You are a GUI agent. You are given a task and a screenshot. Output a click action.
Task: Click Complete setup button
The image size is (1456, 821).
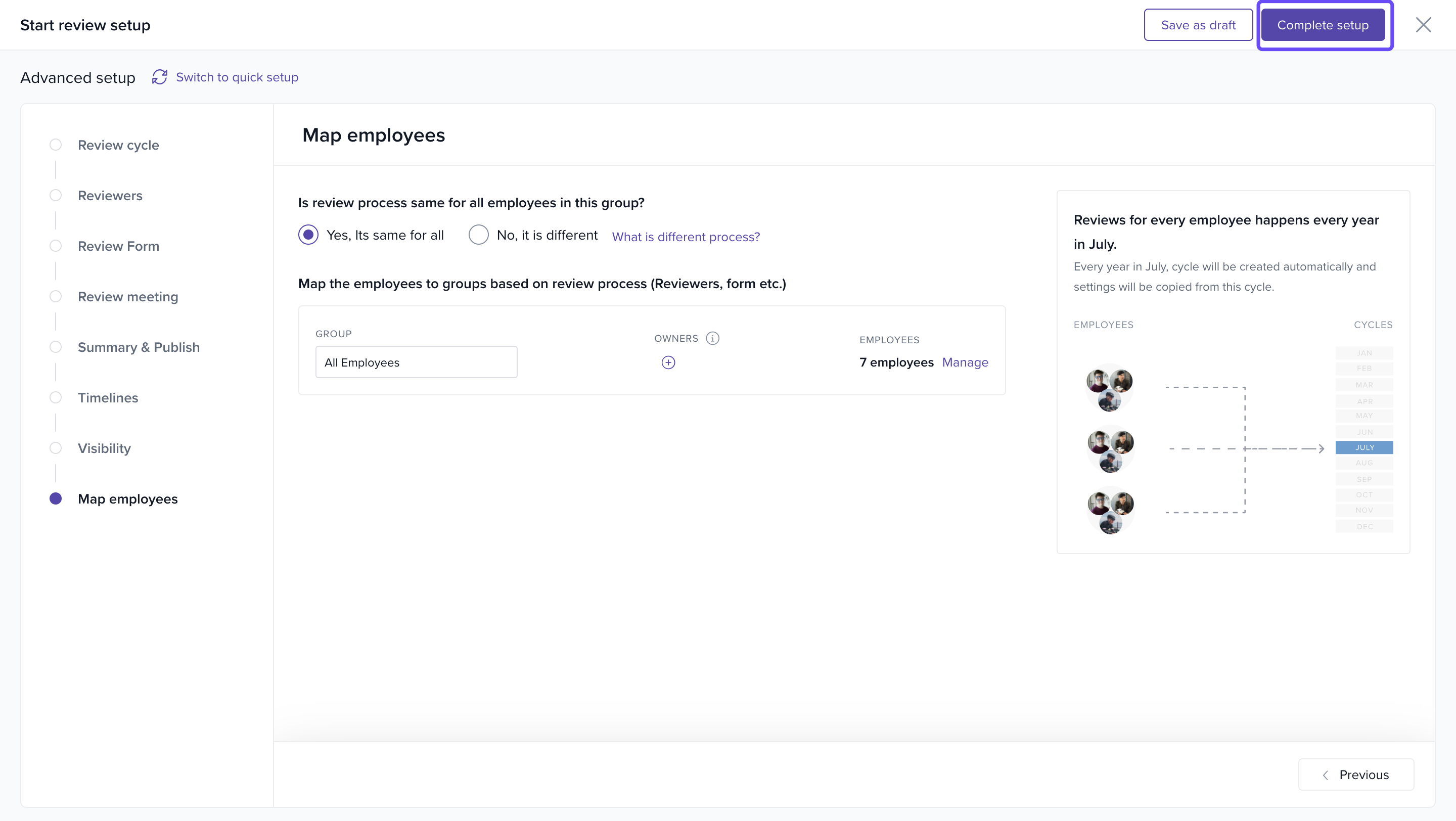click(x=1323, y=25)
